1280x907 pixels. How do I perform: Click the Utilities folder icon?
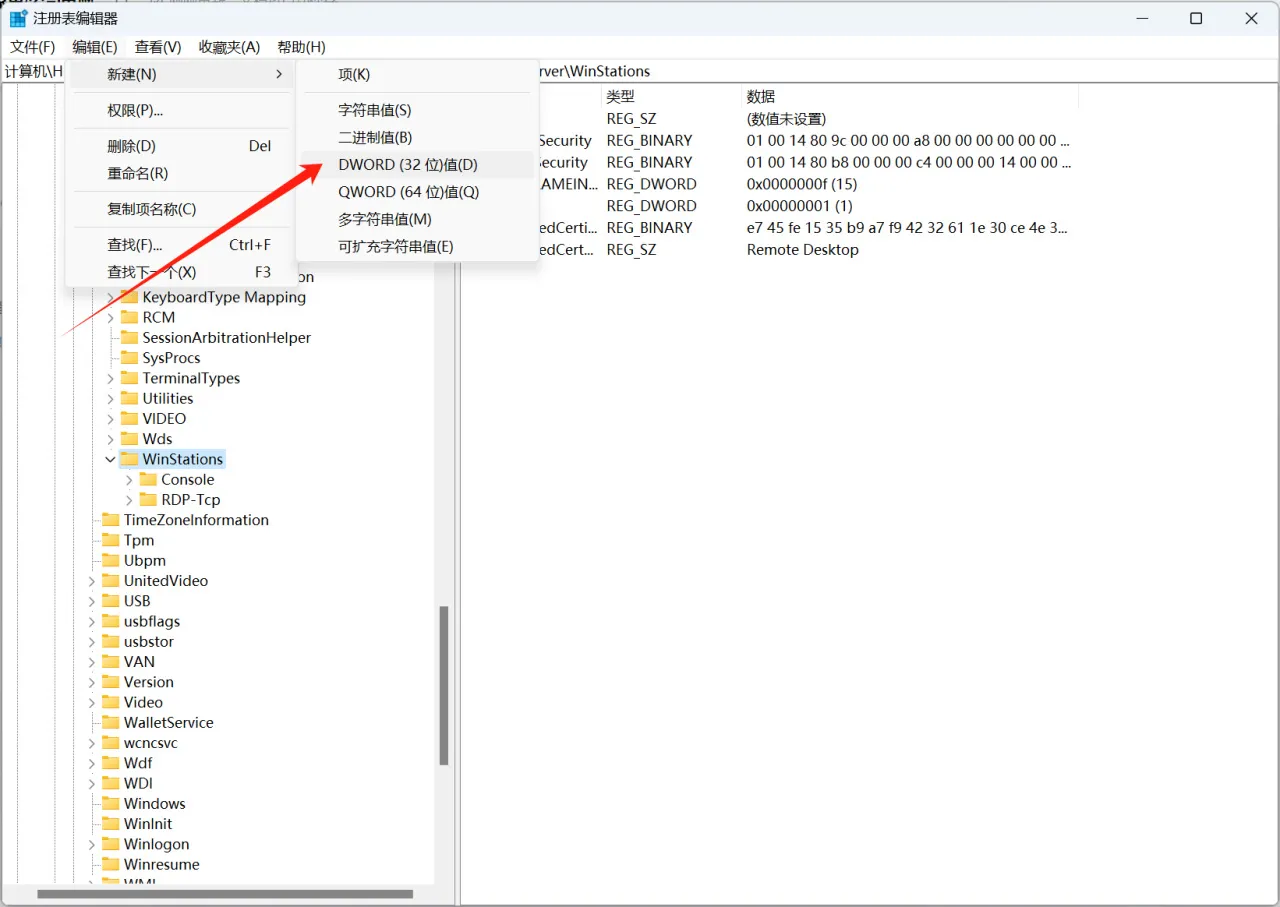(x=129, y=398)
